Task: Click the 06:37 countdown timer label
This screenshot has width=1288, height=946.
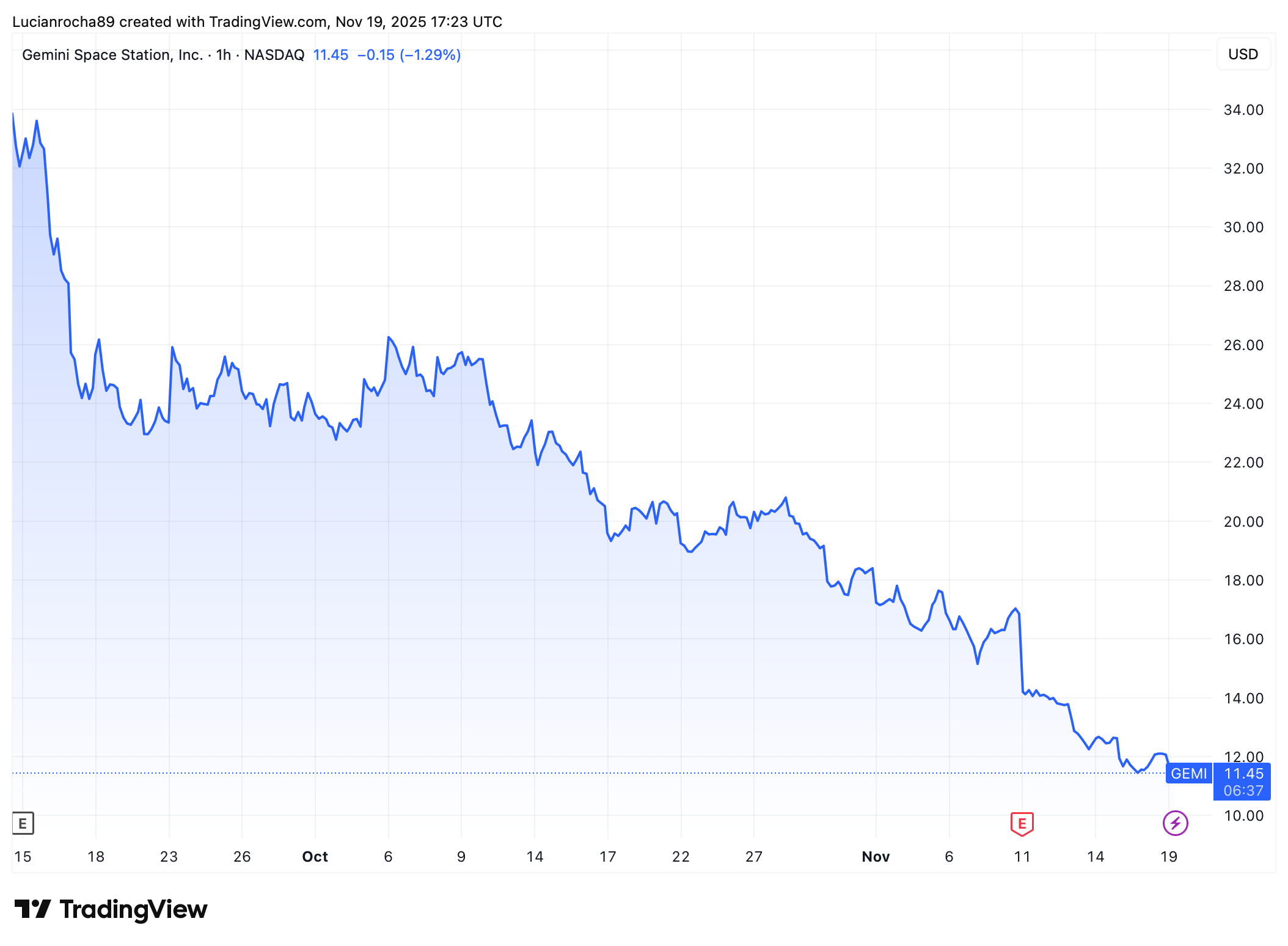Action: pyautogui.click(x=1243, y=791)
